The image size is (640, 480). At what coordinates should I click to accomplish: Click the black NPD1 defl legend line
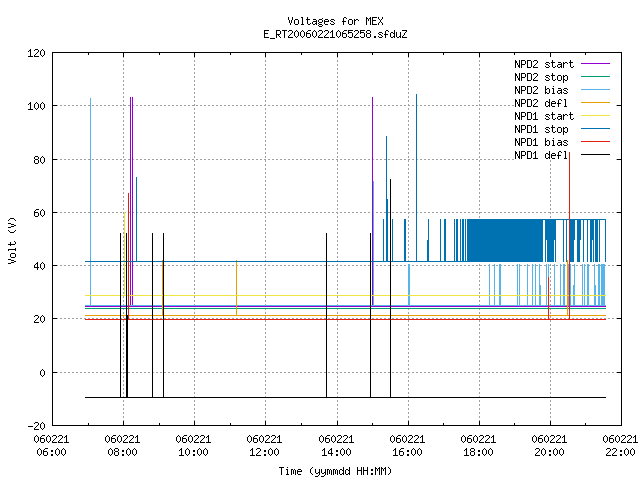coord(596,155)
